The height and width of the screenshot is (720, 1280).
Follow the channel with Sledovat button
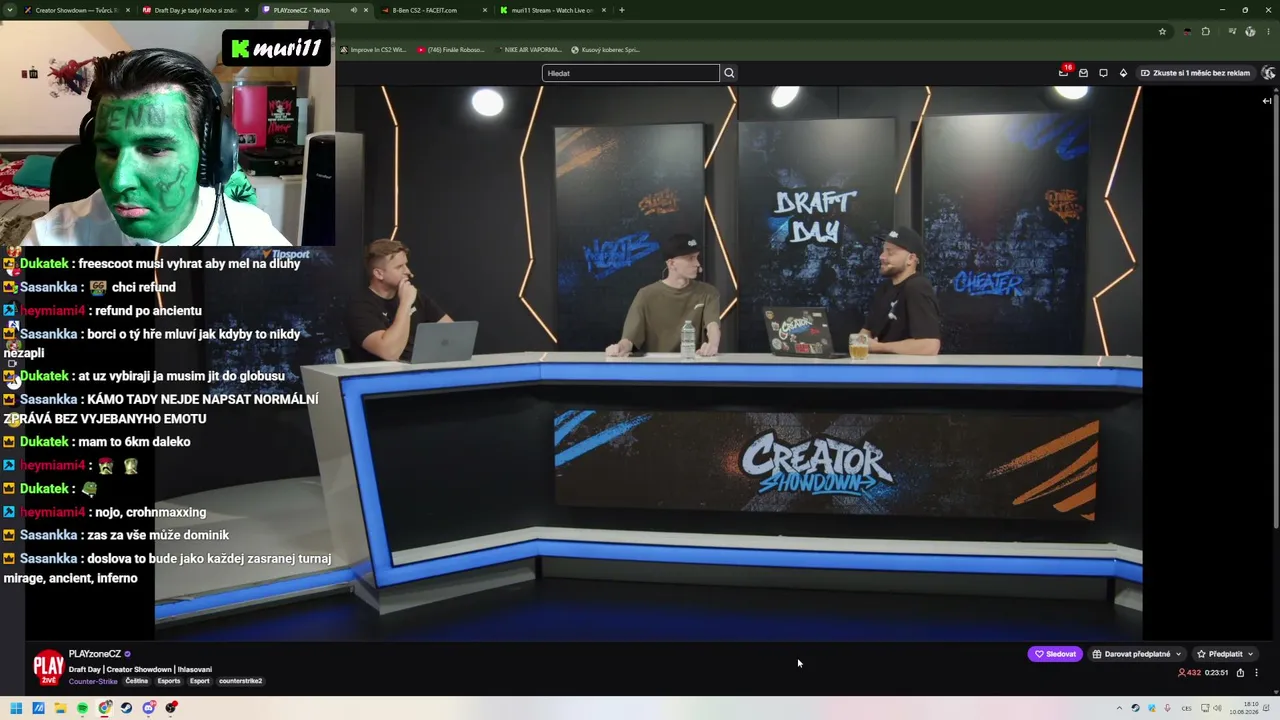tap(1055, 654)
